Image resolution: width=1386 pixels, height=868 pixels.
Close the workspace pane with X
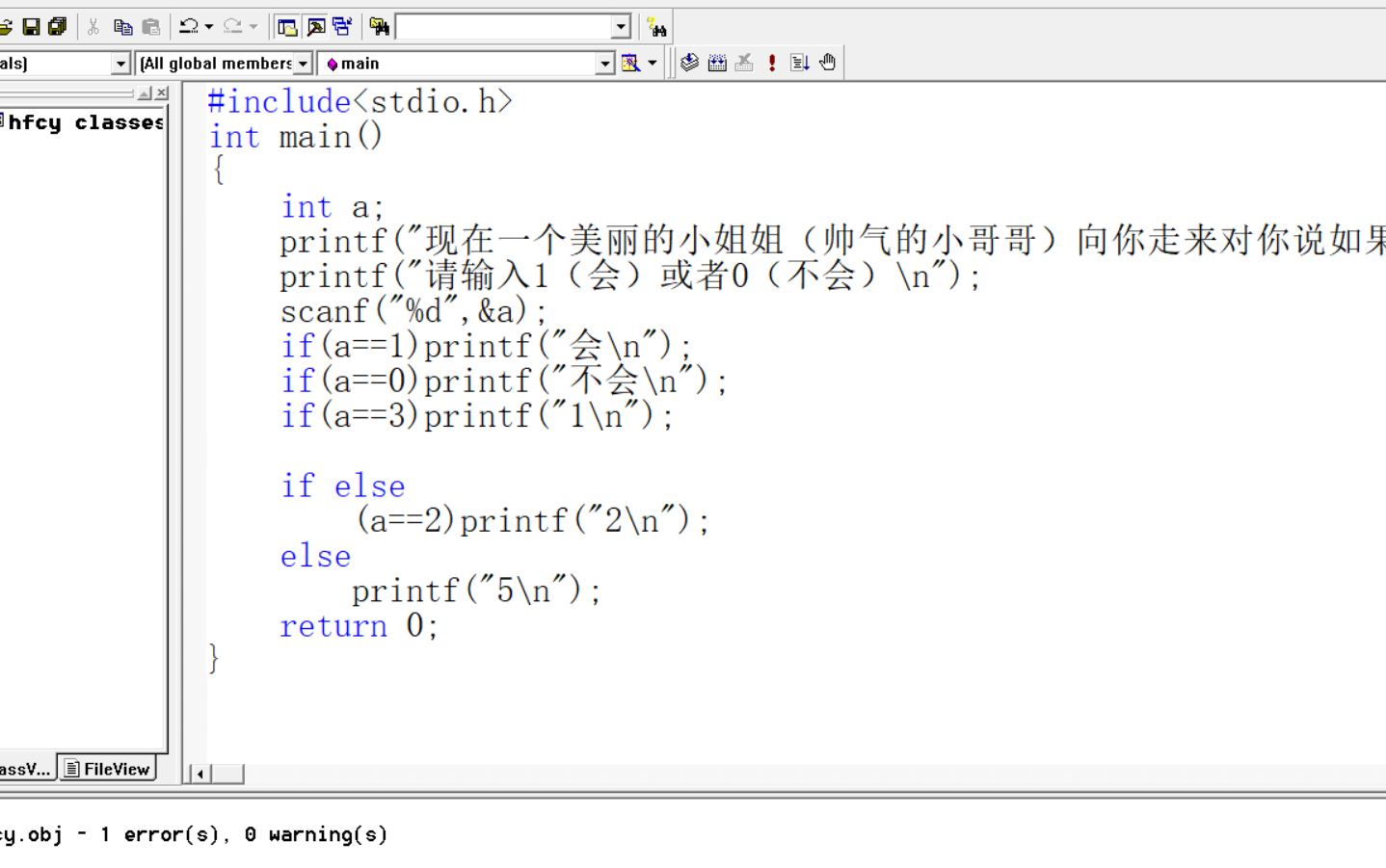coord(162,93)
